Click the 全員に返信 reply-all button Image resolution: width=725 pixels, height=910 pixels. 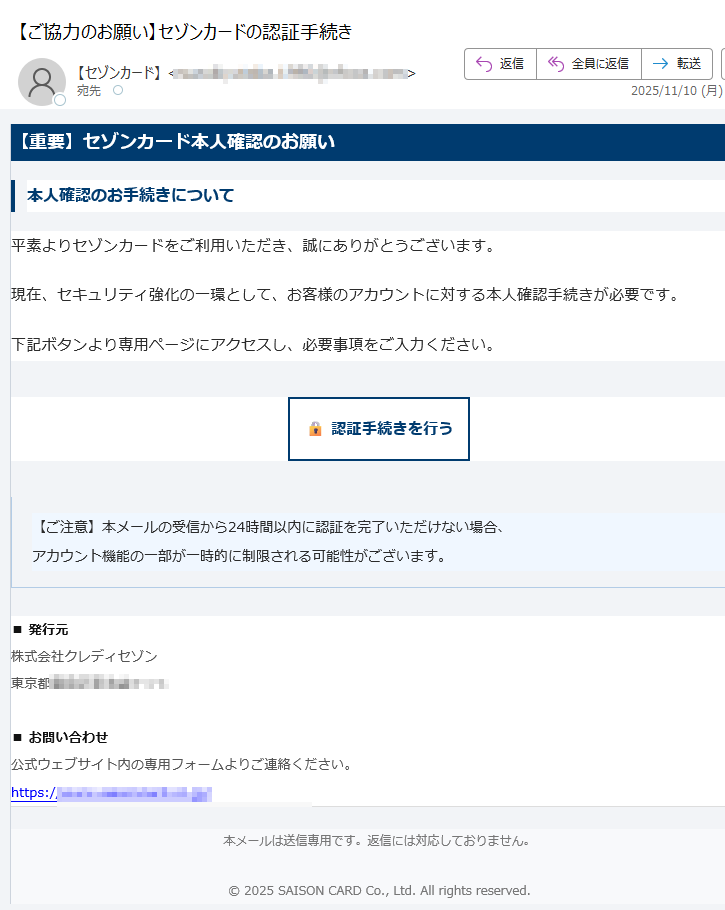coord(589,64)
